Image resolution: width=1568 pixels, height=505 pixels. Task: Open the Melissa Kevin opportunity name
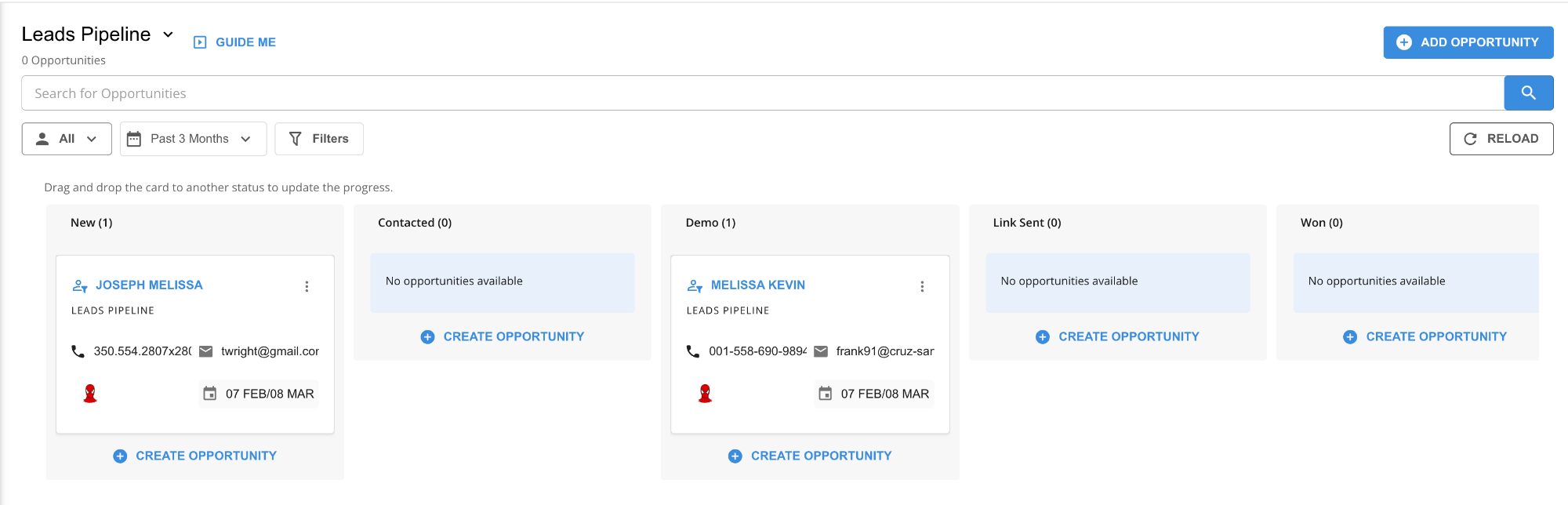(x=757, y=285)
